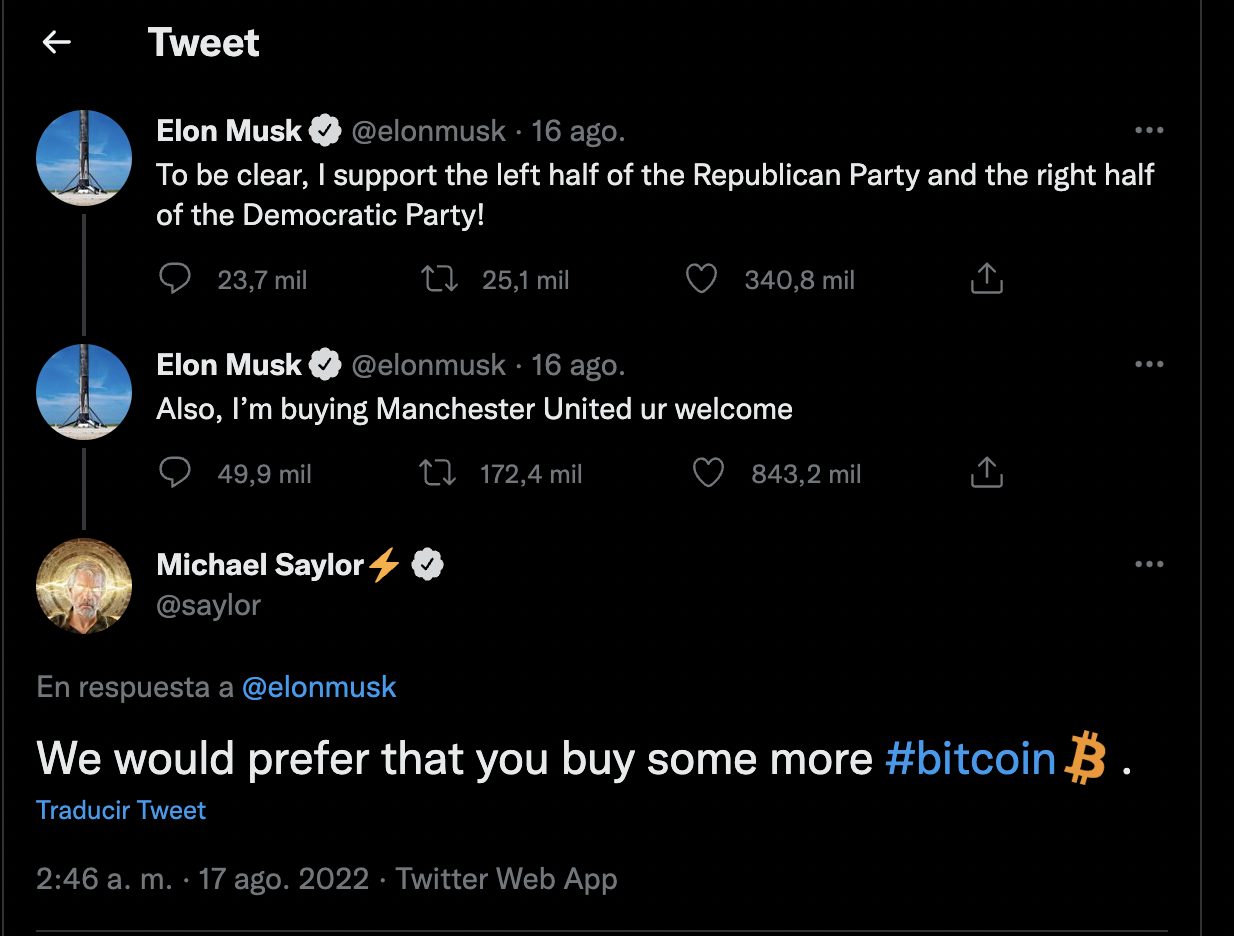Click the @saylor handle

208,605
